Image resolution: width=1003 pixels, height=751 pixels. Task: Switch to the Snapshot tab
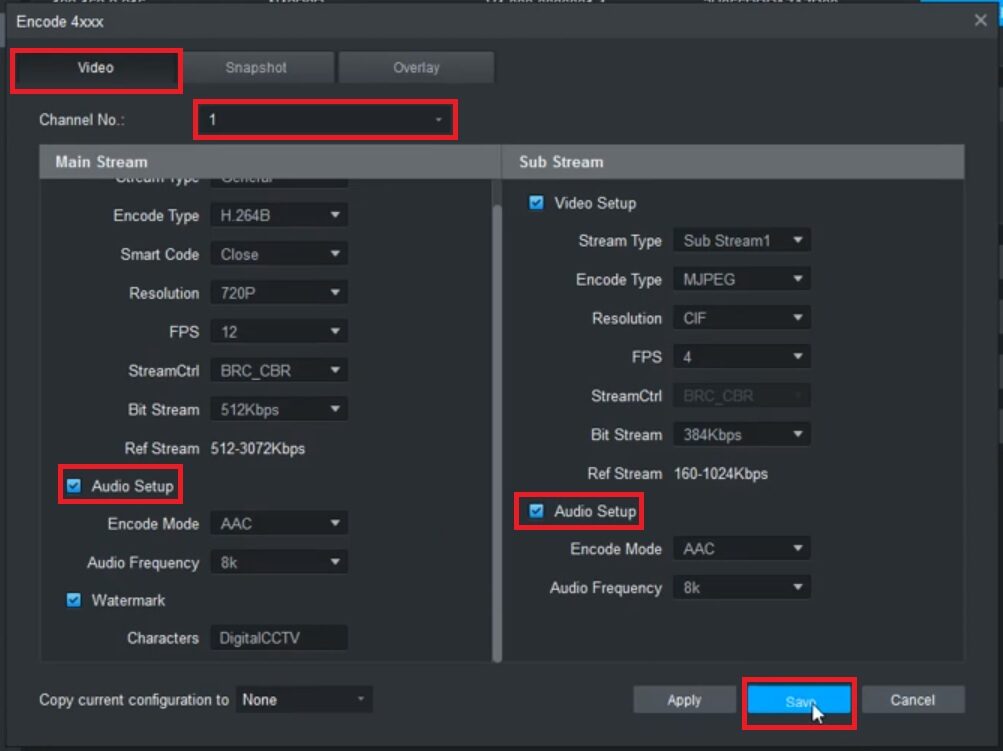tap(256, 68)
